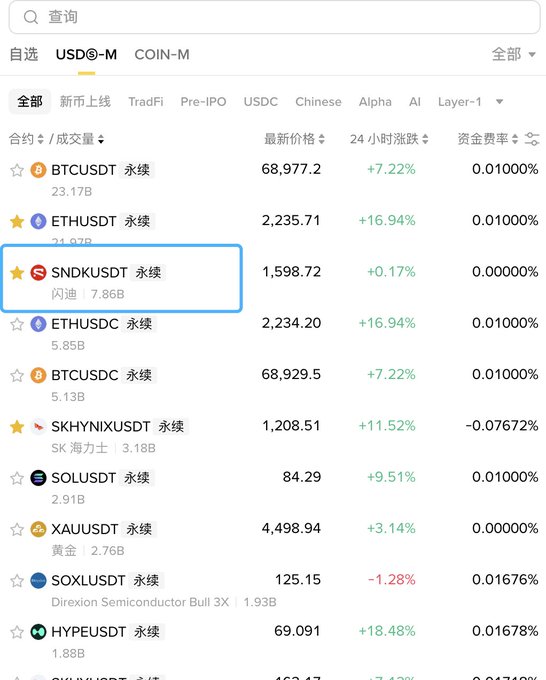The width and height of the screenshot is (546, 680).
Task: Expand more categories arrow after Layer-1
Action: 500,102
